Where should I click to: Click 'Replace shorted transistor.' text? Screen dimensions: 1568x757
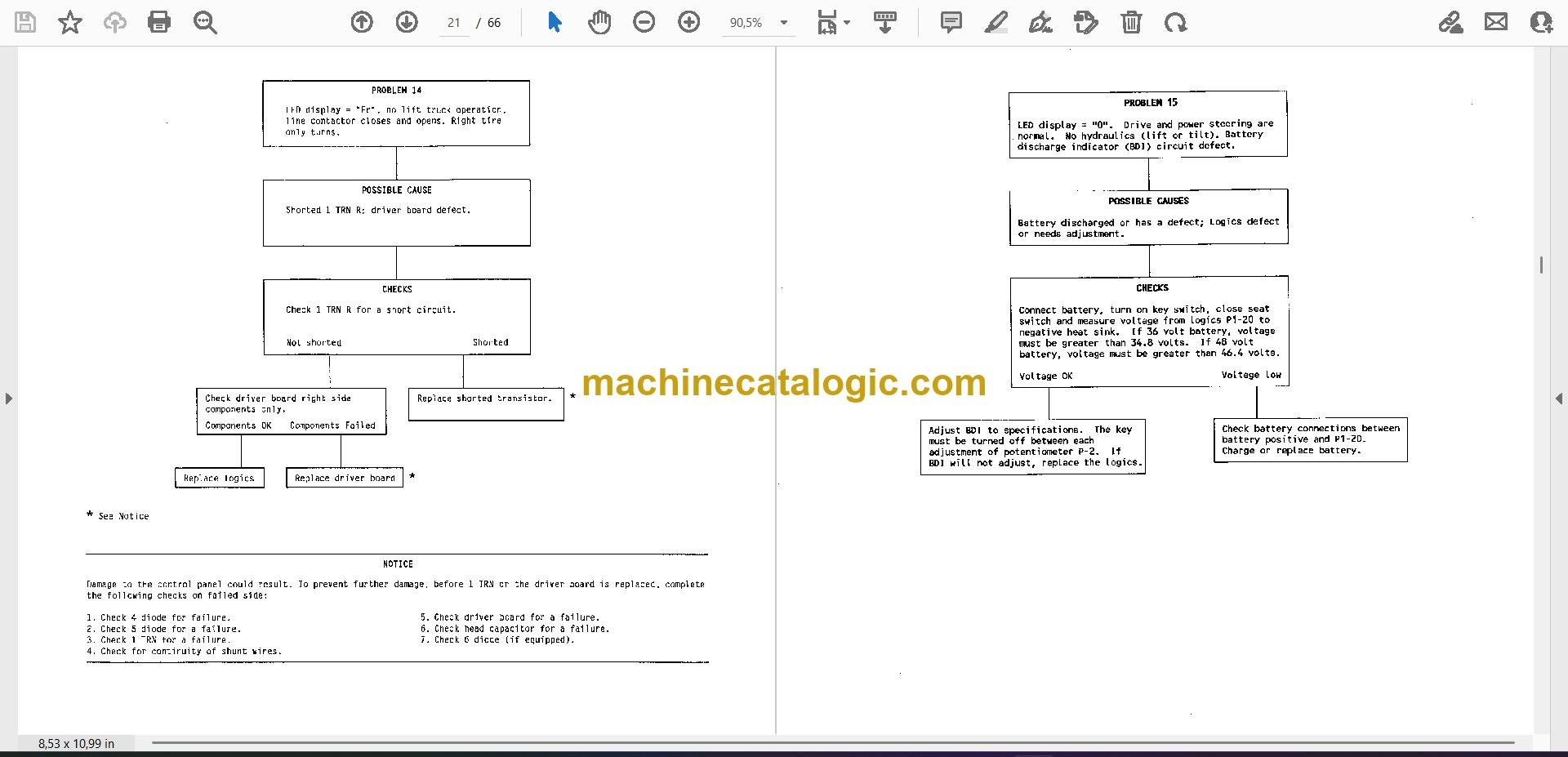coord(484,399)
